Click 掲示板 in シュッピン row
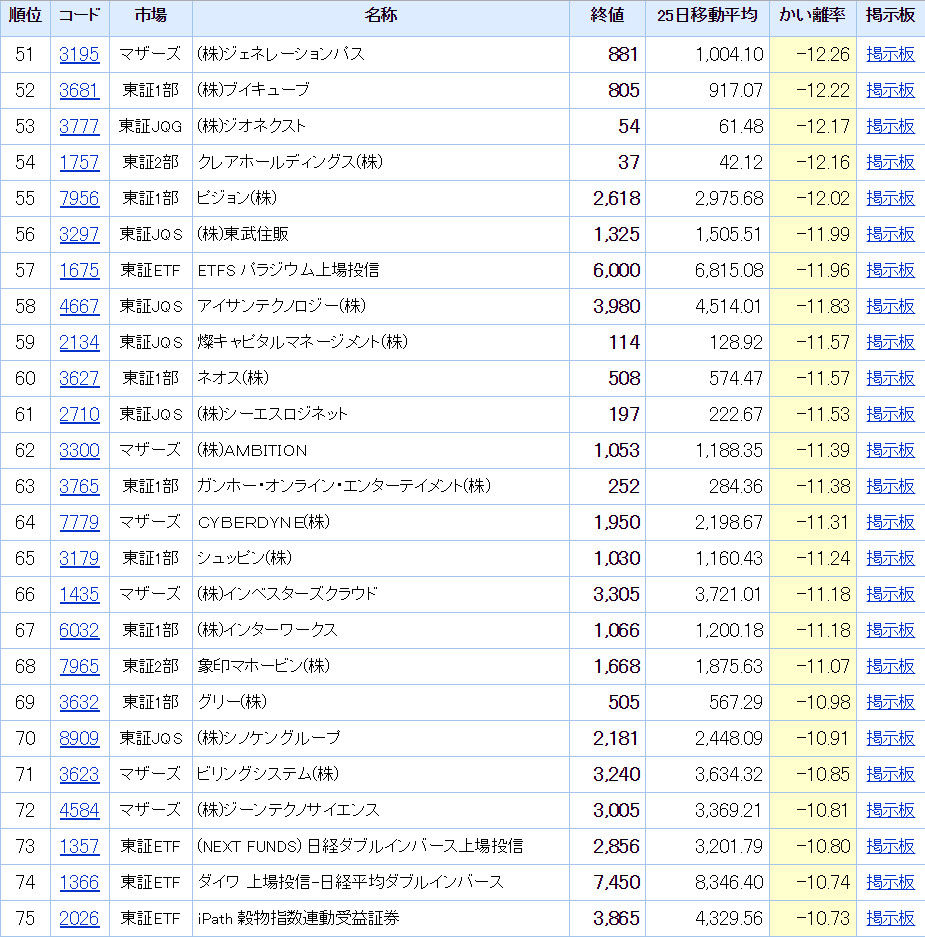925x937 pixels. coord(890,558)
